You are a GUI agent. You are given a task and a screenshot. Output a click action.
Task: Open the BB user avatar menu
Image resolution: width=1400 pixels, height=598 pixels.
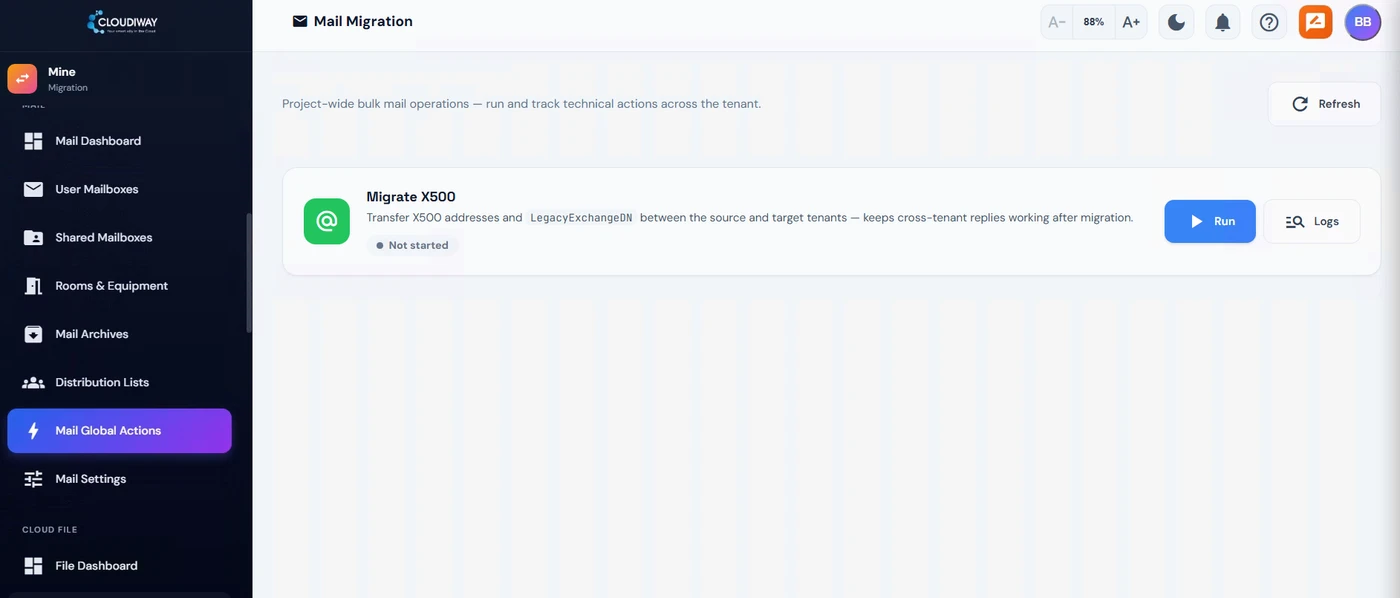click(x=1363, y=22)
